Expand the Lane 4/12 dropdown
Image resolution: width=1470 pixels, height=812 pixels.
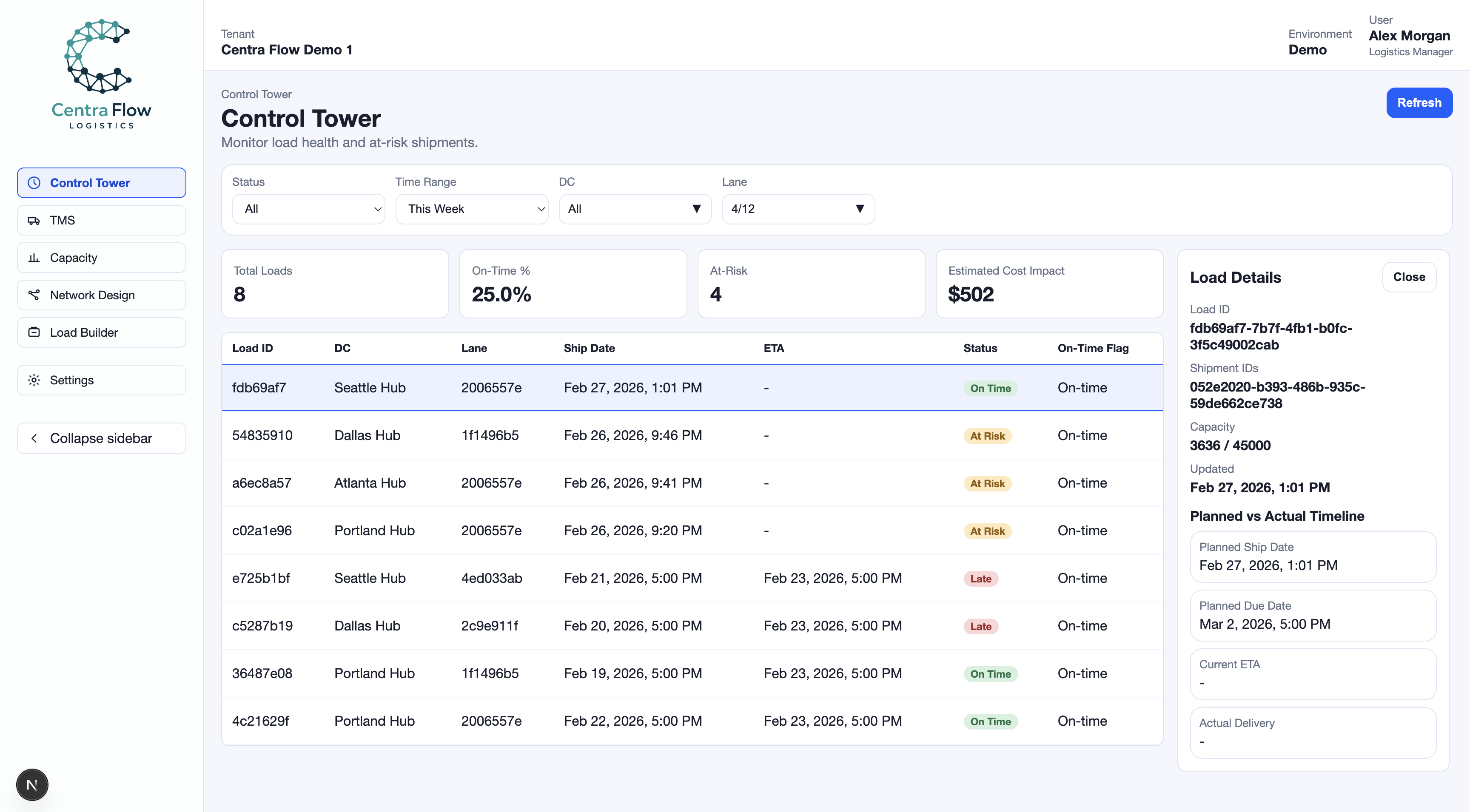tap(798, 209)
